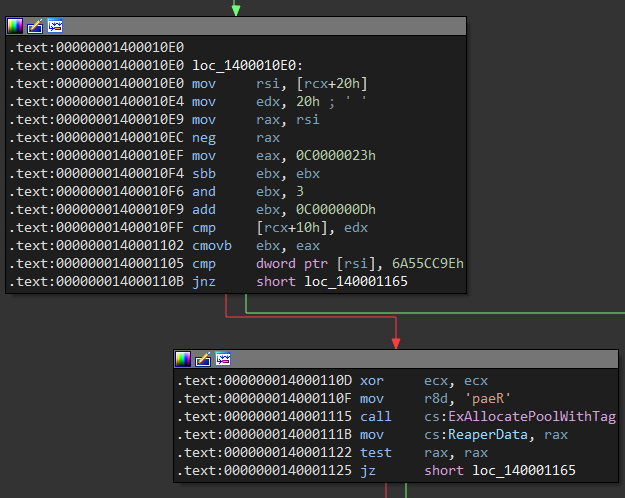625x498 pixels.
Task: Click group-nodes icon of ExAllocatePoolWithTag block
Action: coord(223,359)
